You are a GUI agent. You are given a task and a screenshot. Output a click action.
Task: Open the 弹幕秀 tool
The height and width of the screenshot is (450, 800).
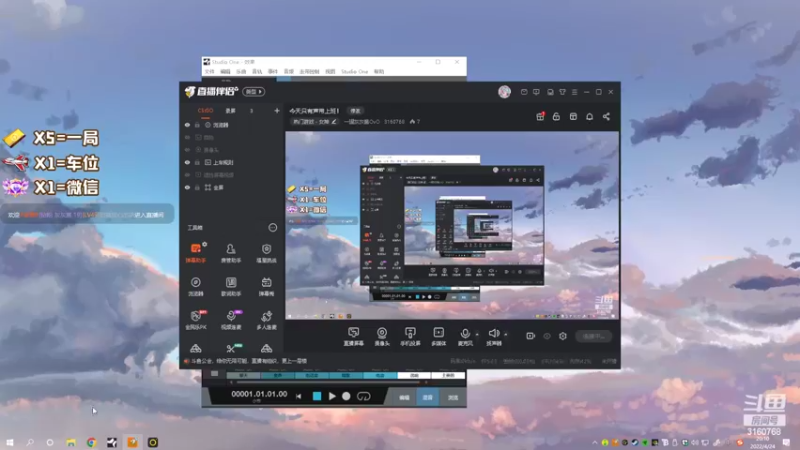266,286
